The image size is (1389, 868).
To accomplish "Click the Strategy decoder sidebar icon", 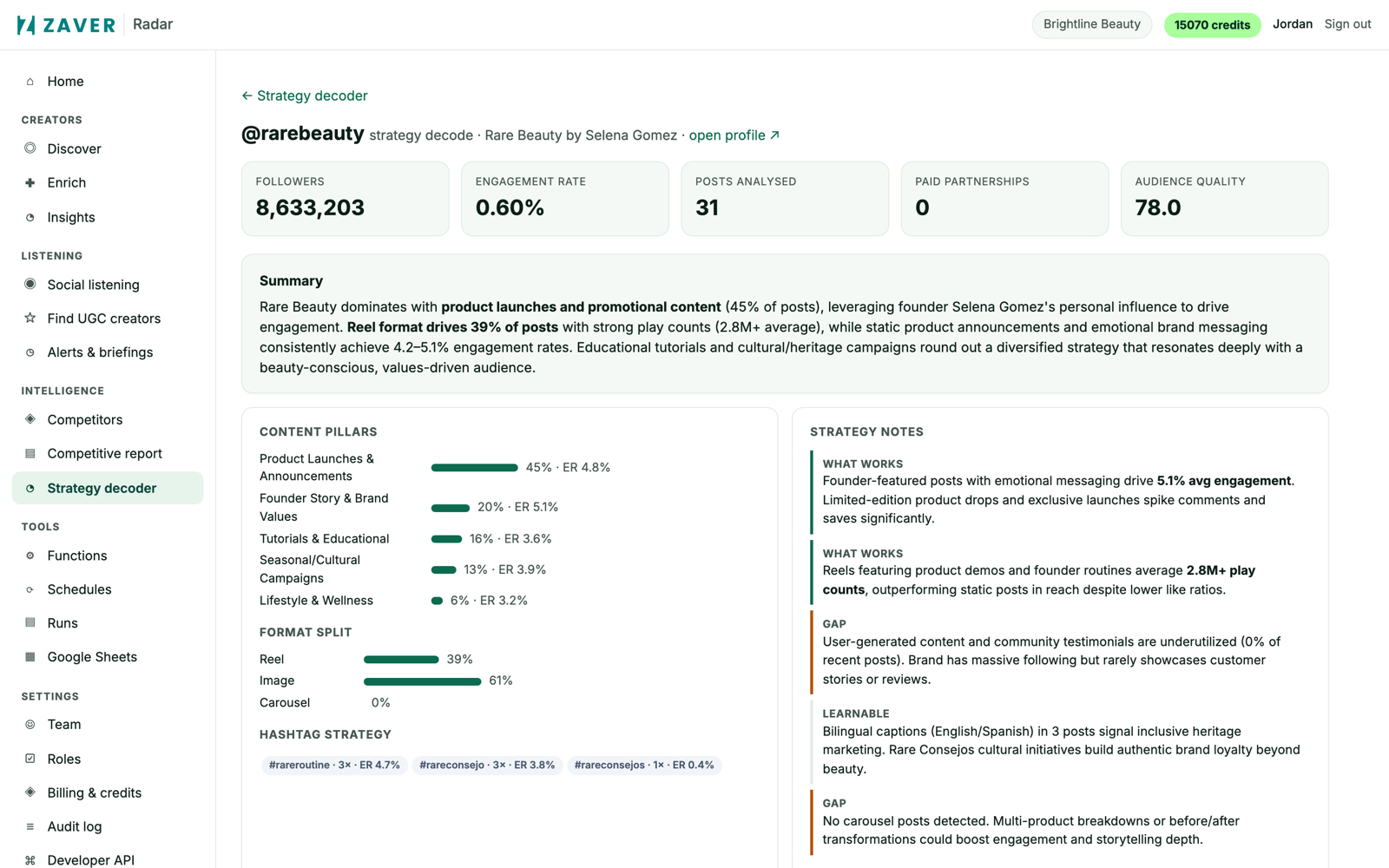I will (x=30, y=489).
